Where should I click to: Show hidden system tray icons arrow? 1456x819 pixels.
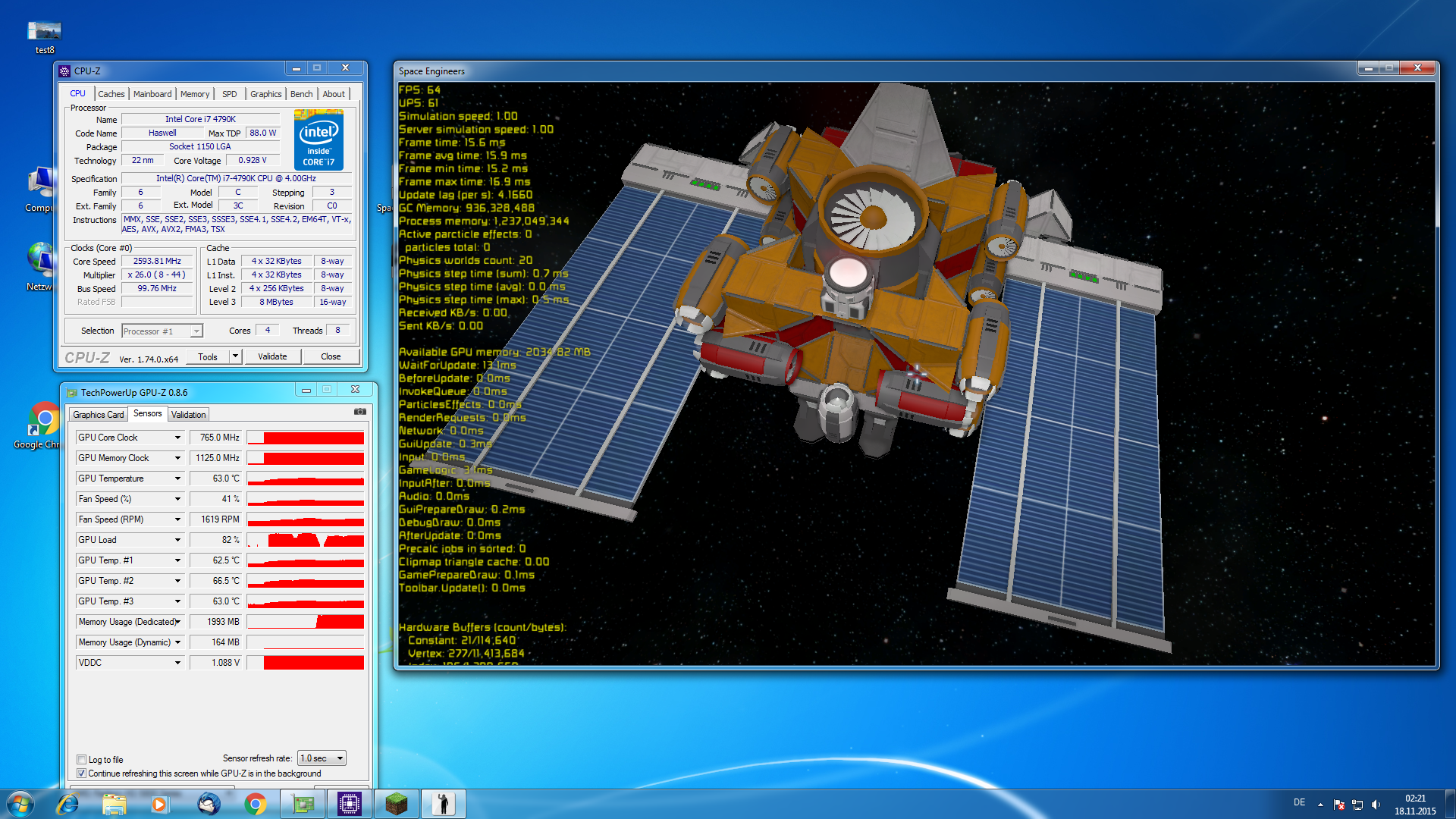pyautogui.click(x=1320, y=804)
